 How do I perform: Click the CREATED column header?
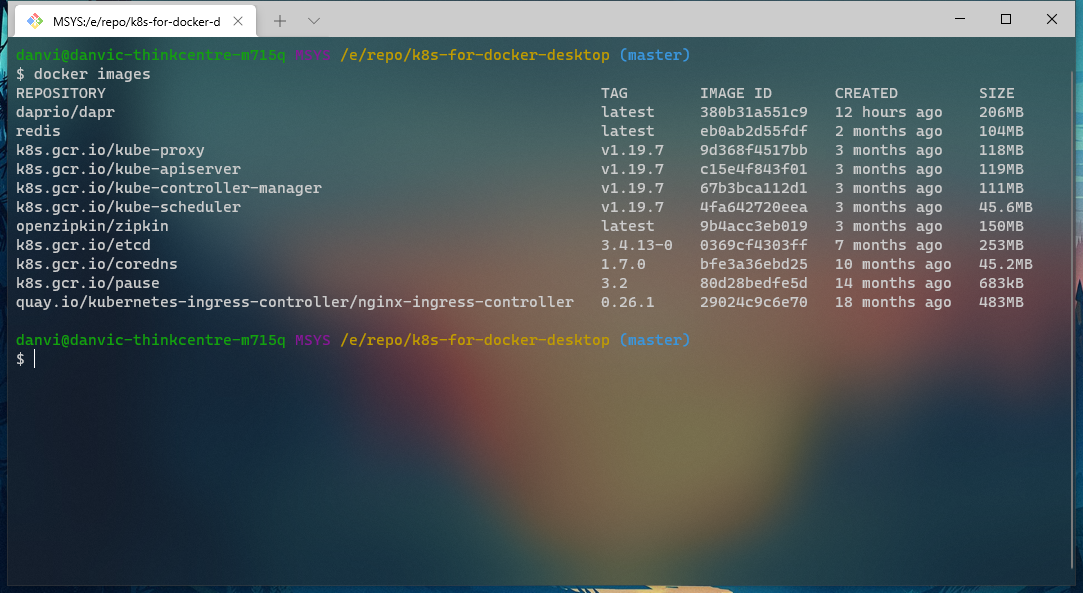click(866, 93)
